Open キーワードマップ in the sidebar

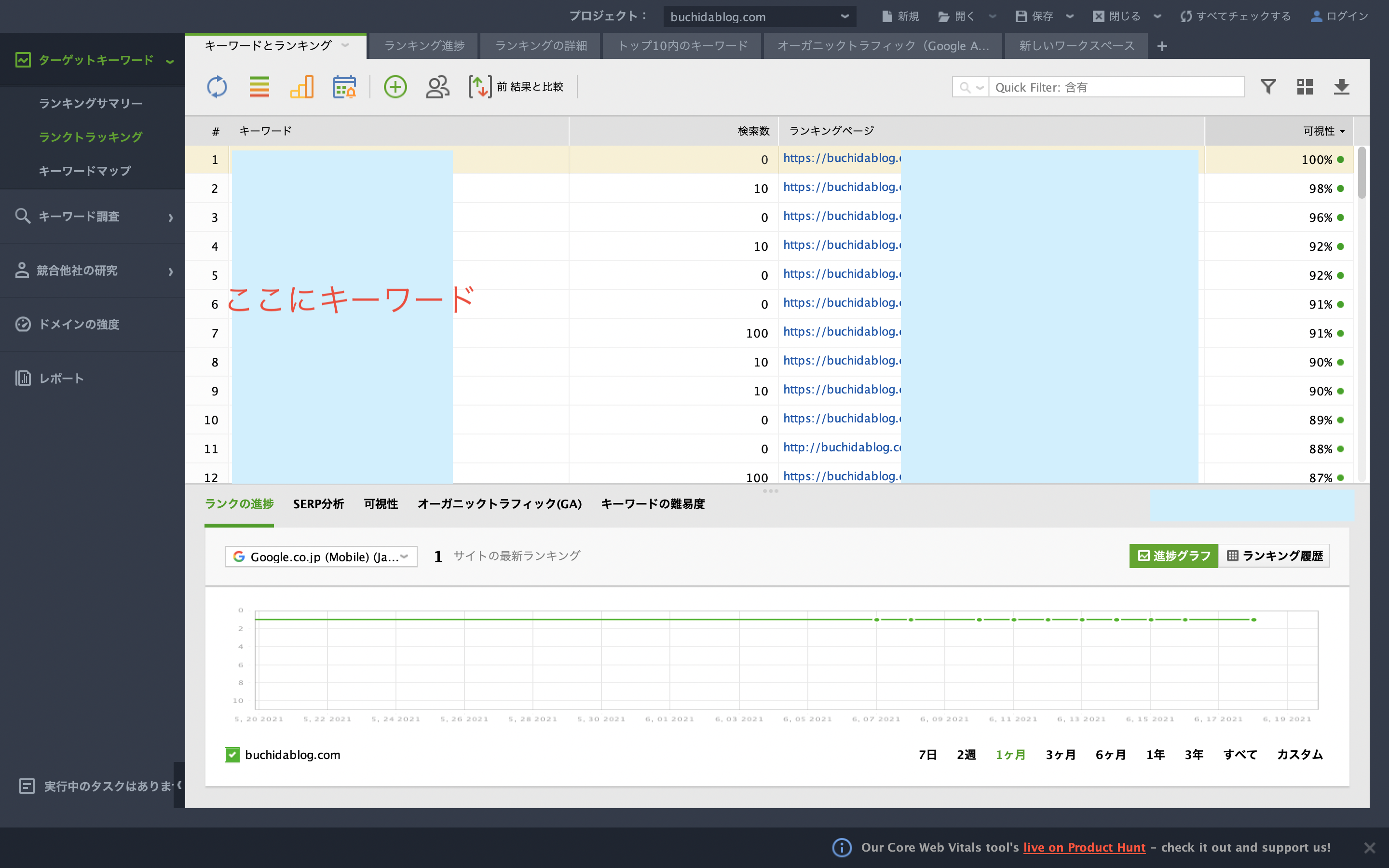click(x=85, y=171)
